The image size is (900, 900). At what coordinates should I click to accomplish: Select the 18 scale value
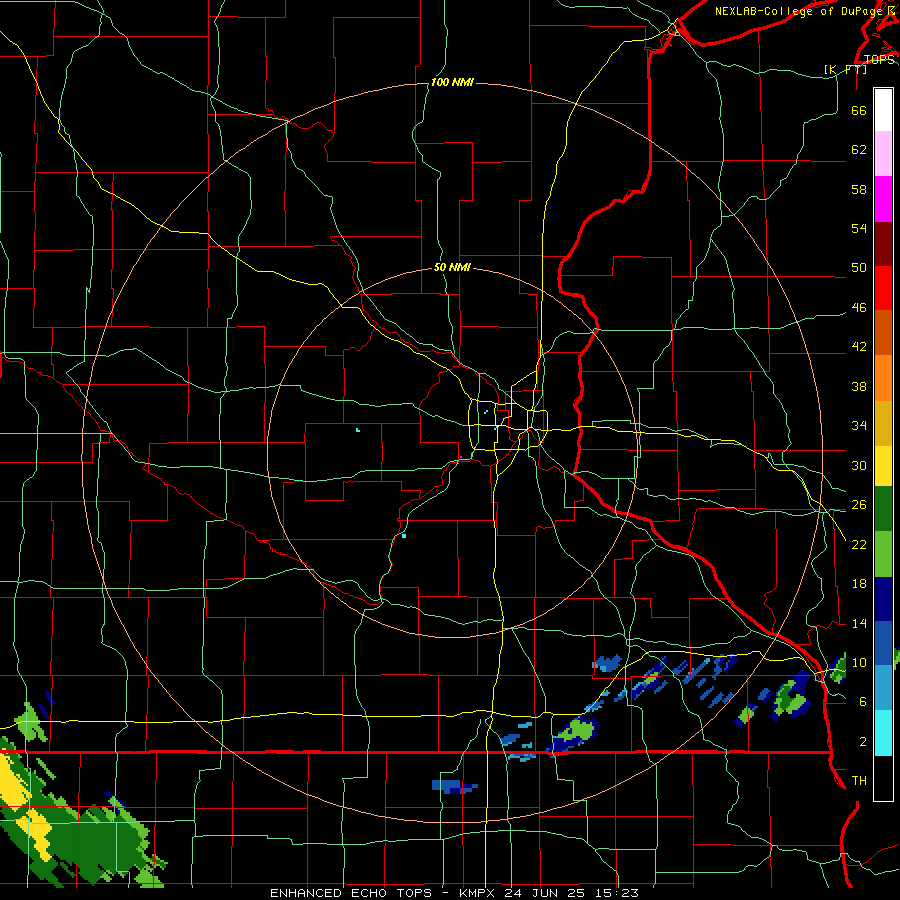click(859, 584)
